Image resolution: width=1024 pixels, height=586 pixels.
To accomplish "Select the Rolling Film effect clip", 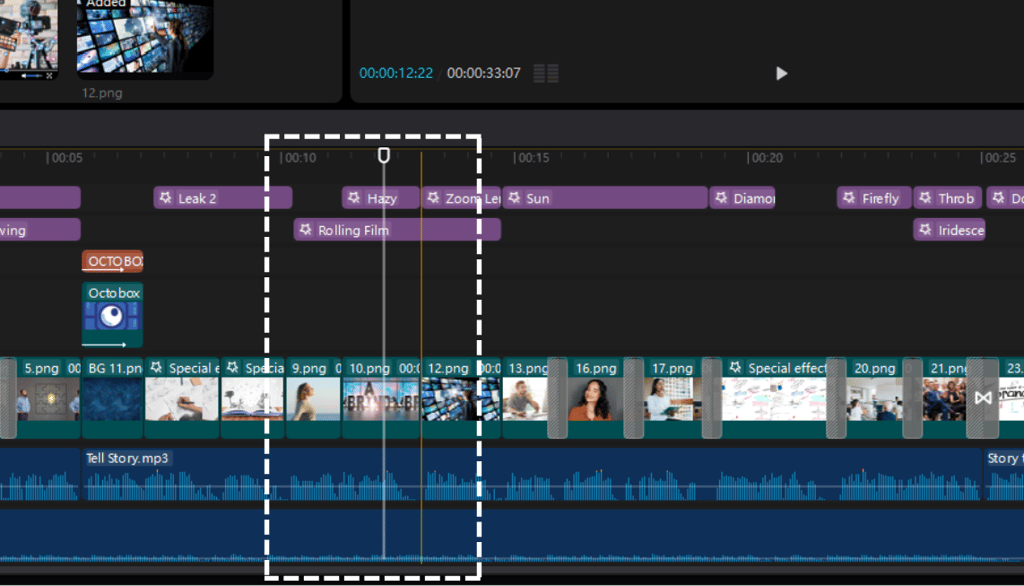I will click(397, 230).
